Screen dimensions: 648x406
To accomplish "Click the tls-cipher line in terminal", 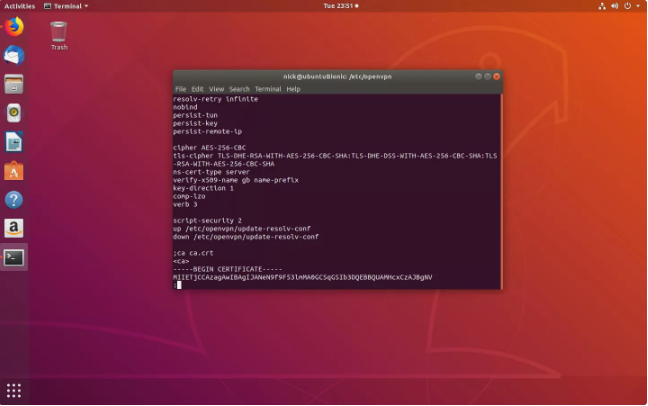I will pyautogui.click(x=335, y=160).
